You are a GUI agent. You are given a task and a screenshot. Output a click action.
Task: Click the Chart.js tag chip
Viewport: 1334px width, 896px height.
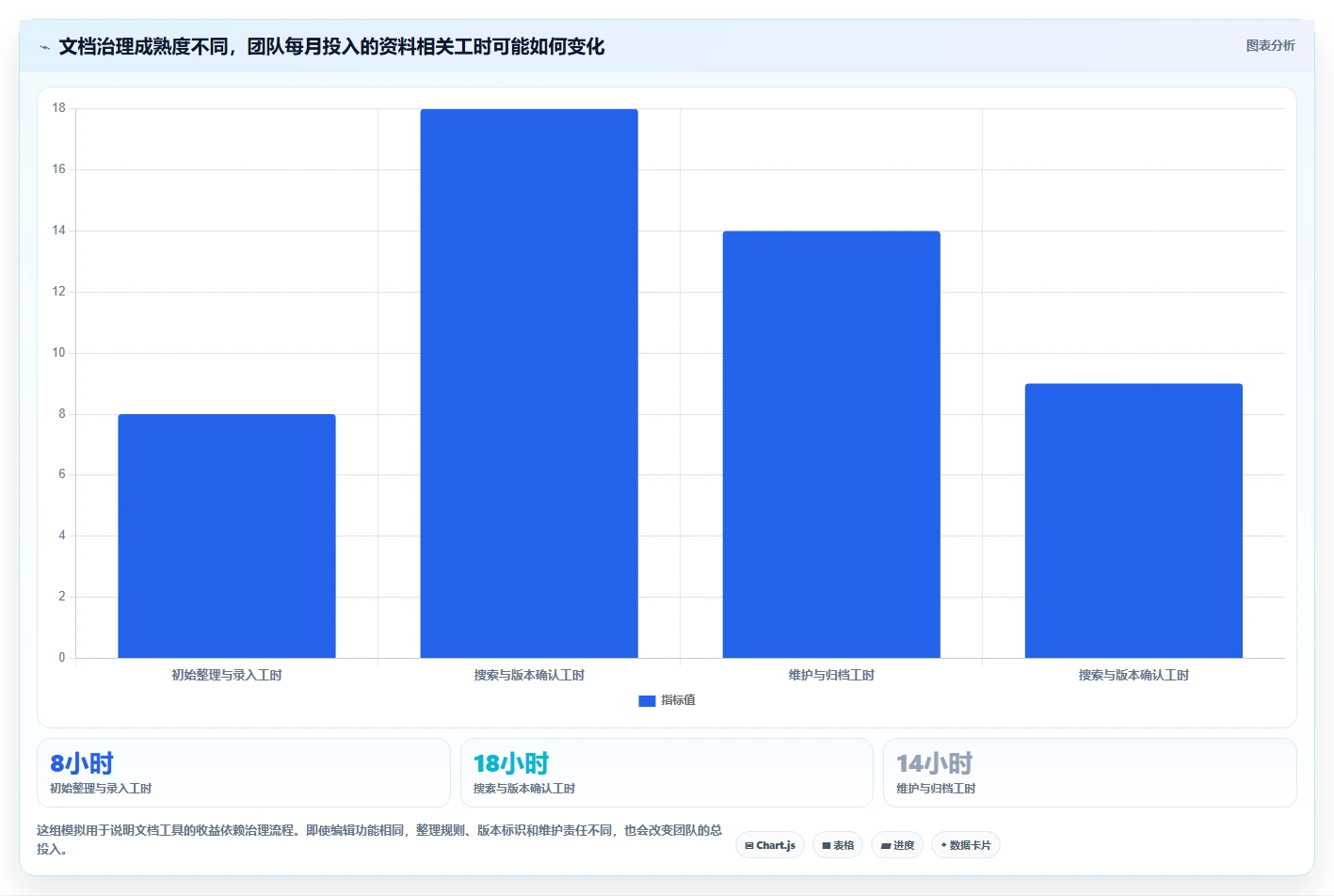770,845
